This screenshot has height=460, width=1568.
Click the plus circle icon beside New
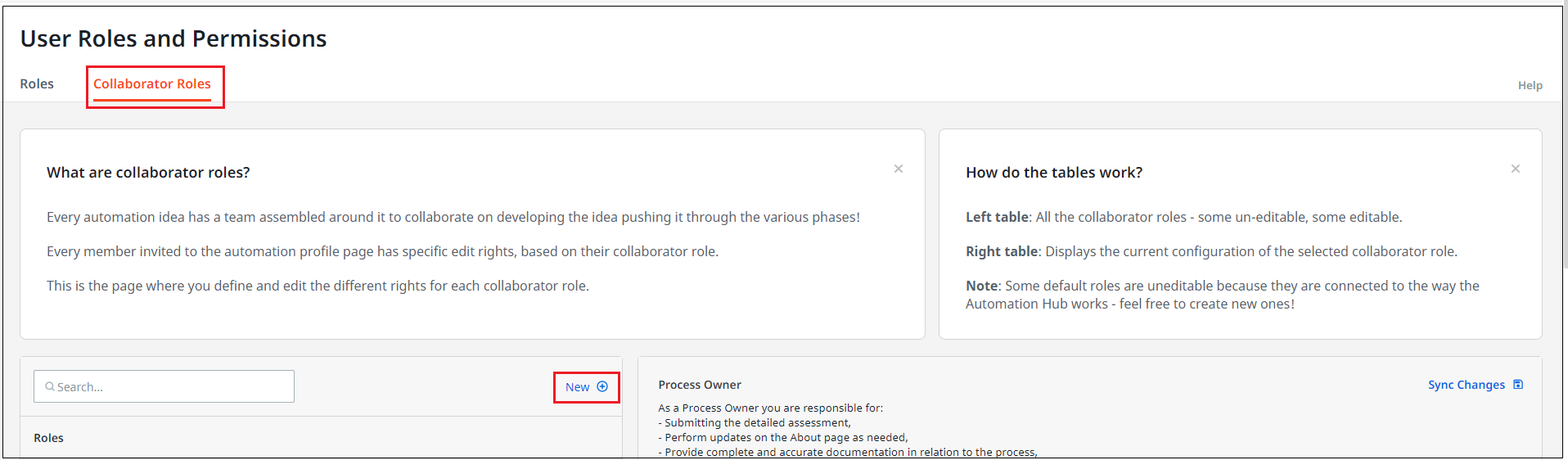[602, 386]
